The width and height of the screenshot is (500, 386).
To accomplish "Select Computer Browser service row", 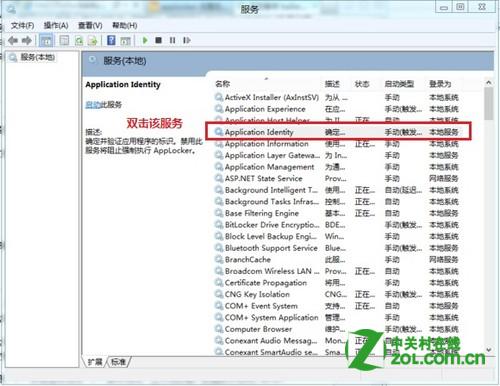I will point(337,329).
